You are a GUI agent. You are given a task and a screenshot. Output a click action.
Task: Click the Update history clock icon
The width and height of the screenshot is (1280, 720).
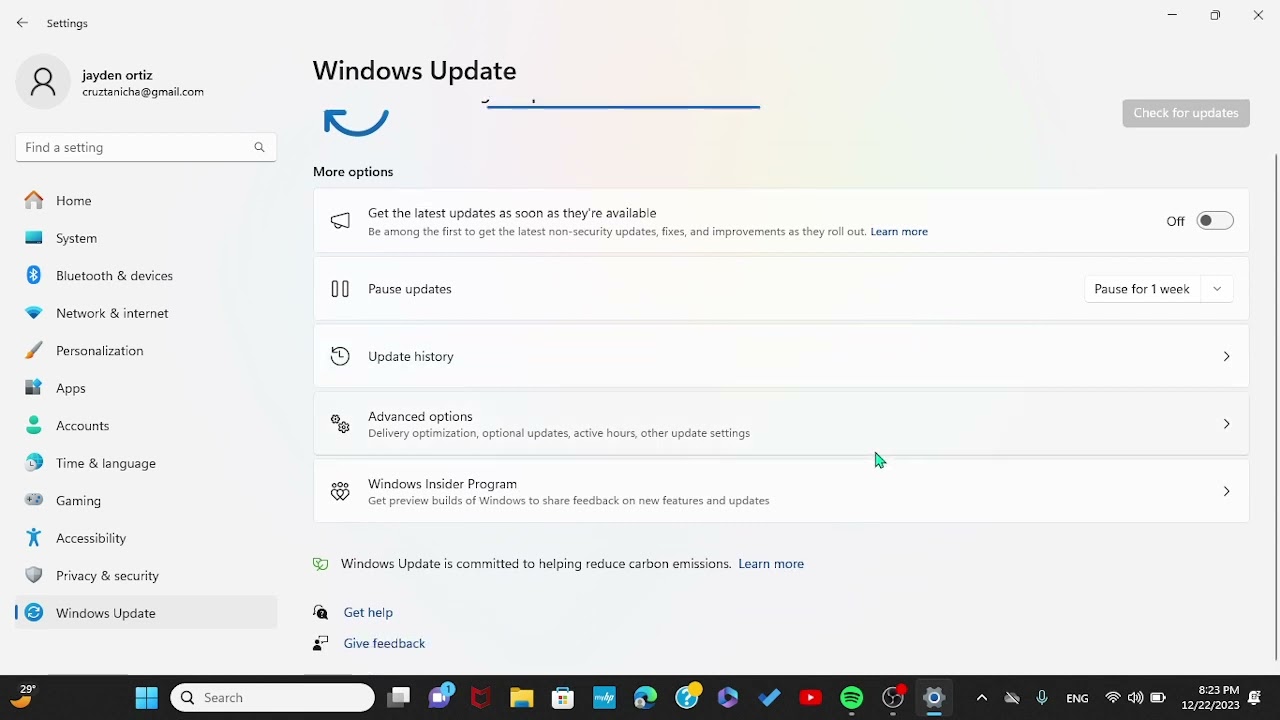click(x=340, y=356)
